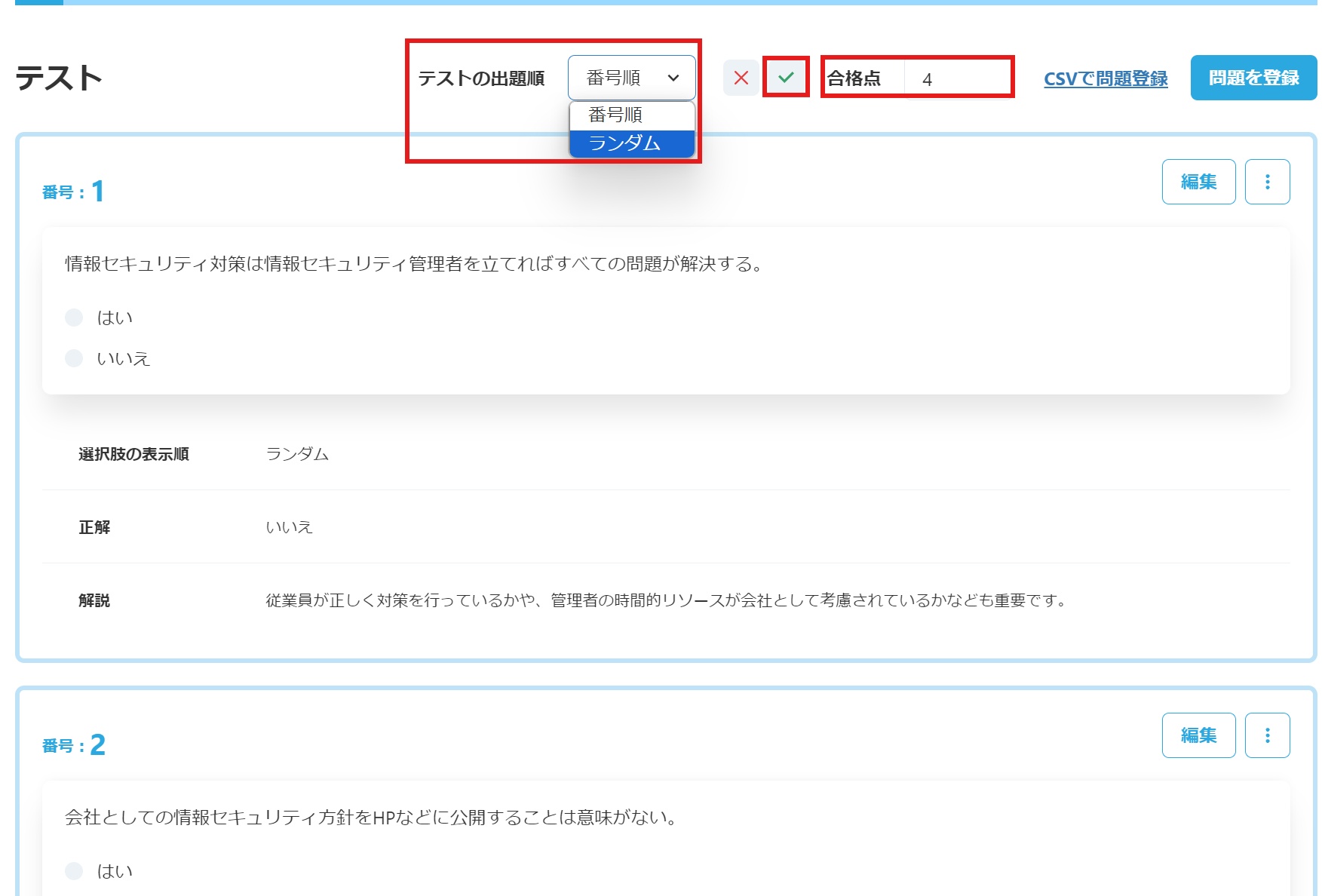Click the 番号 : 2 label
The image size is (1322, 896).
point(74,745)
